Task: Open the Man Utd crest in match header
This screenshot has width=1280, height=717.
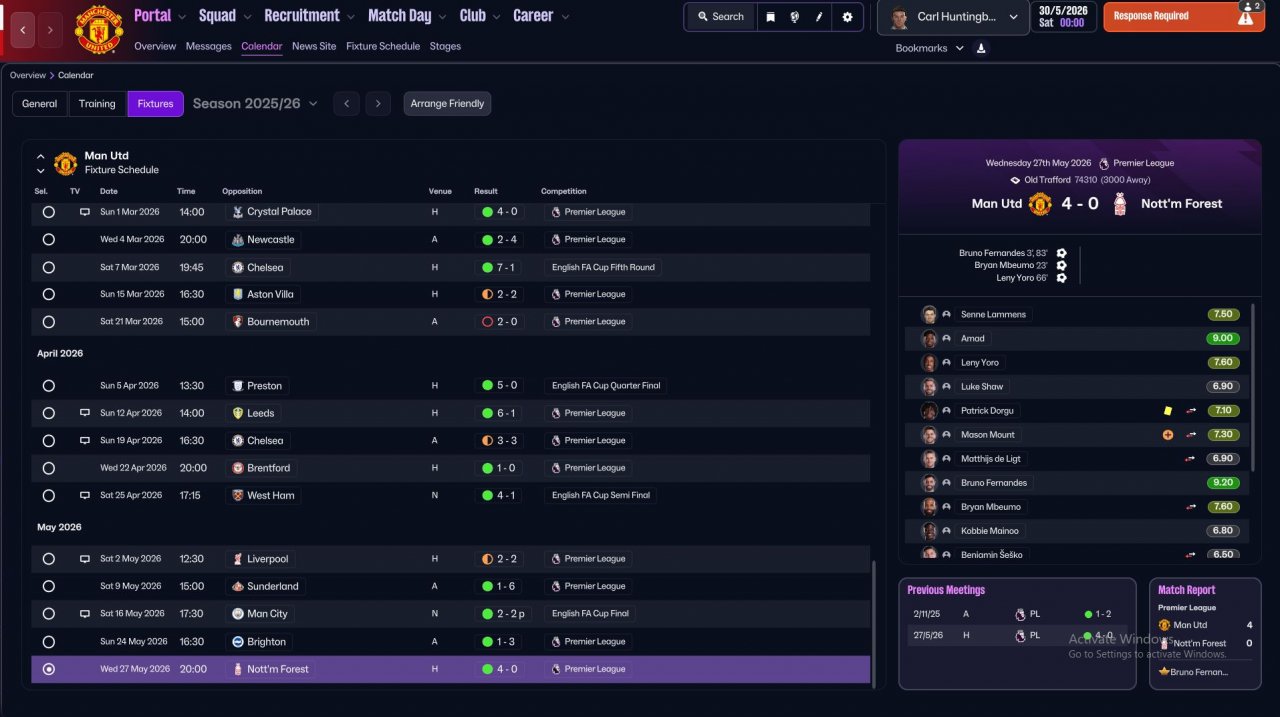Action: tap(1040, 204)
